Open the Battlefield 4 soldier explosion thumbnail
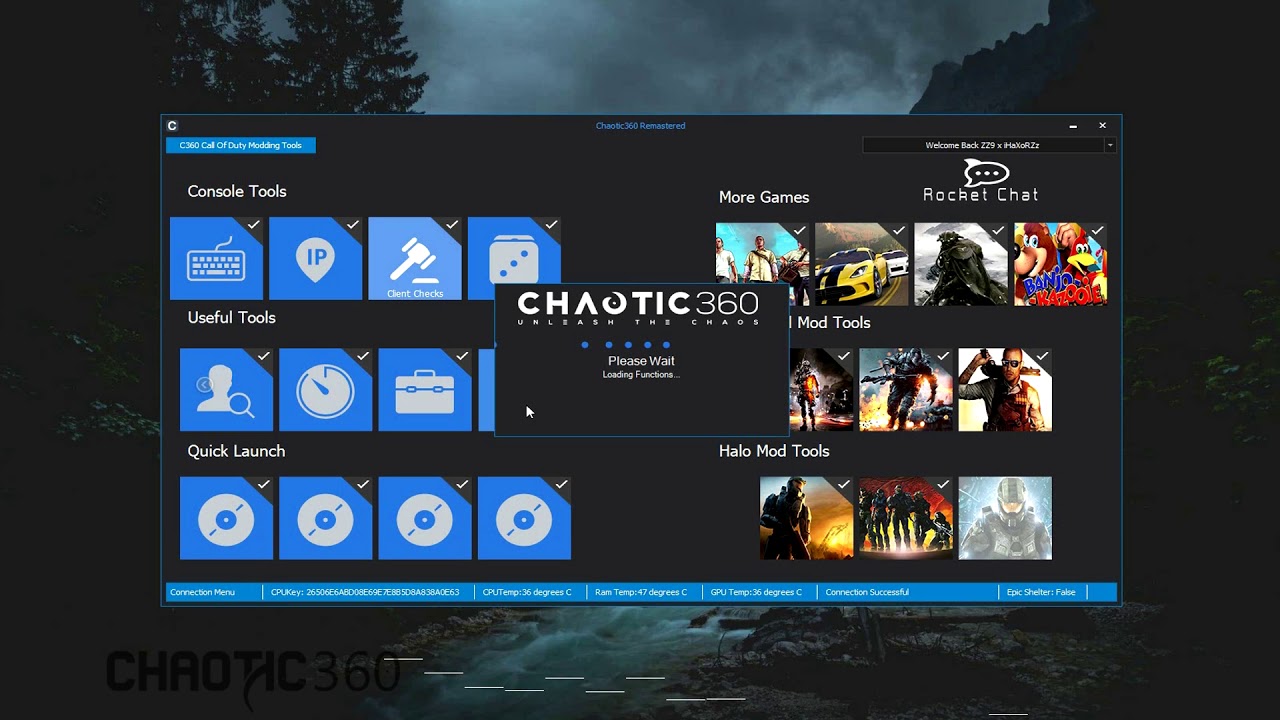The height and width of the screenshot is (720, 1280). (905, 390)
